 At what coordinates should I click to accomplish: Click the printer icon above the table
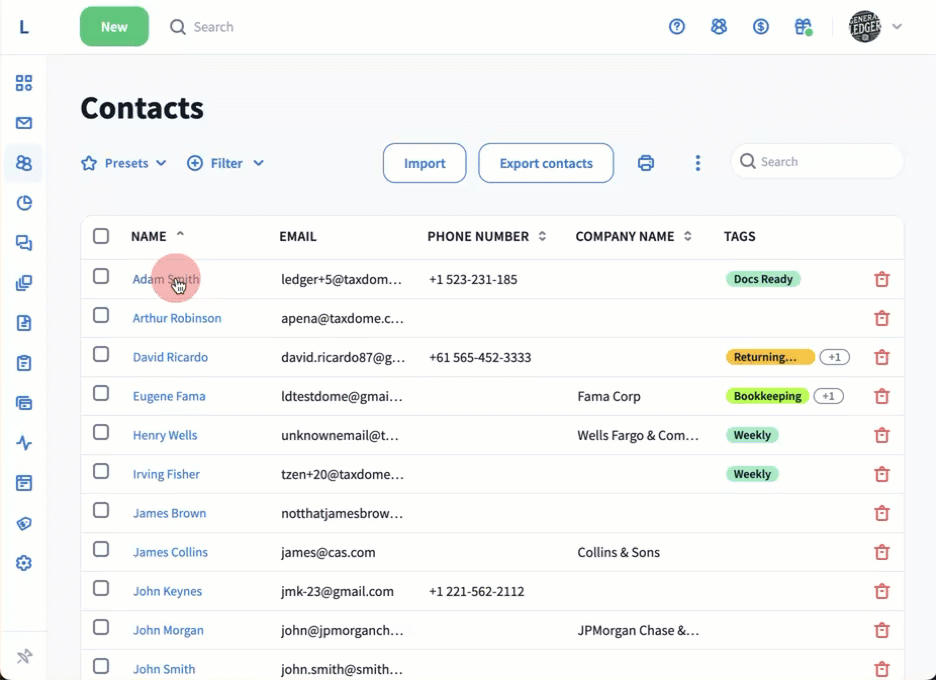[646, 163]
